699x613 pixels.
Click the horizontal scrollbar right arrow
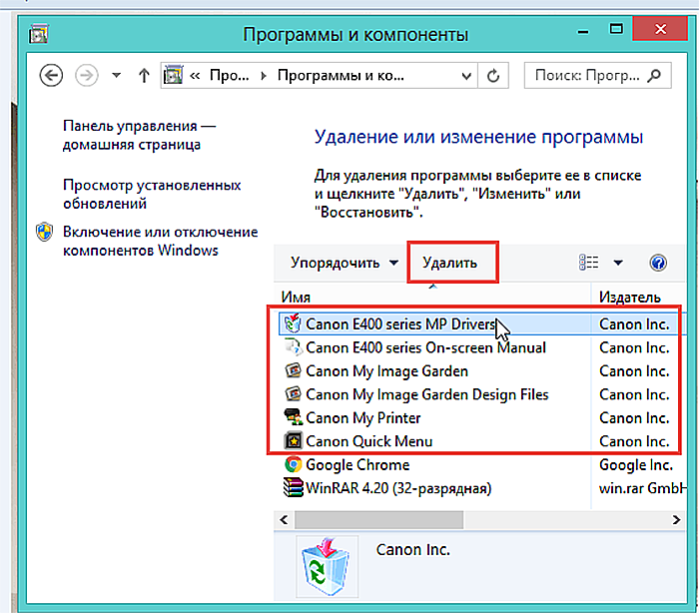(676, 520)
